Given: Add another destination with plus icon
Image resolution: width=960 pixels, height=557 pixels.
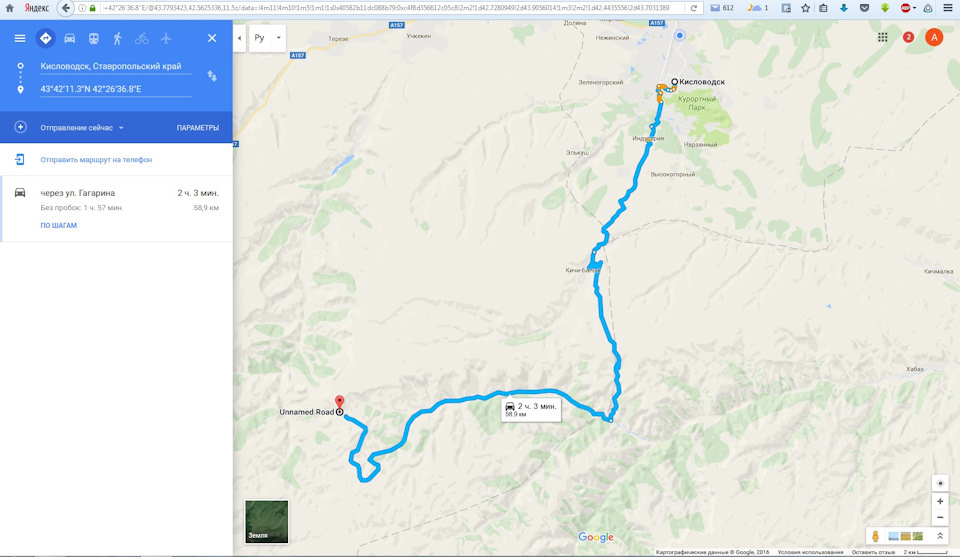Looking at the screenshot, I should click(x=20, y=127).
